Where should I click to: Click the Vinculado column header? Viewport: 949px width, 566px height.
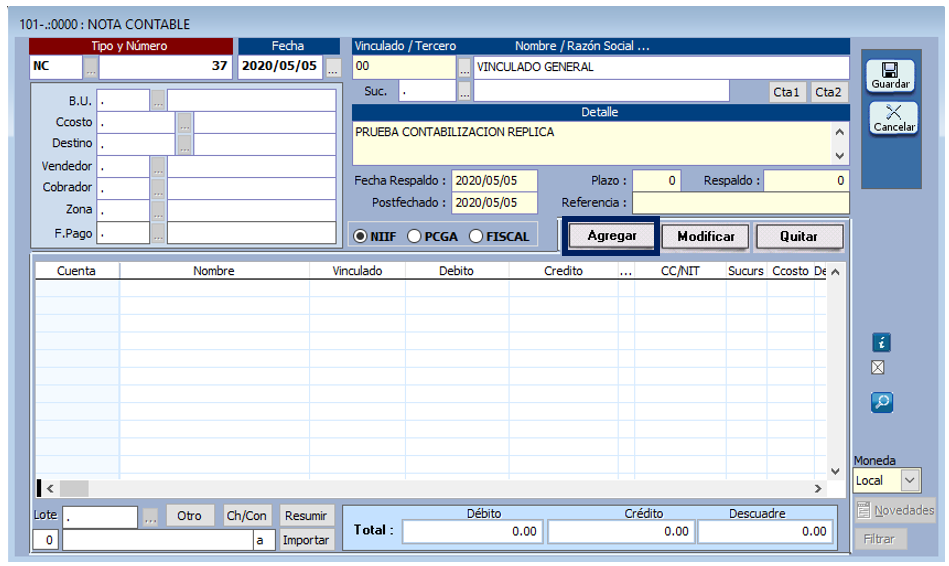point(357,271)
